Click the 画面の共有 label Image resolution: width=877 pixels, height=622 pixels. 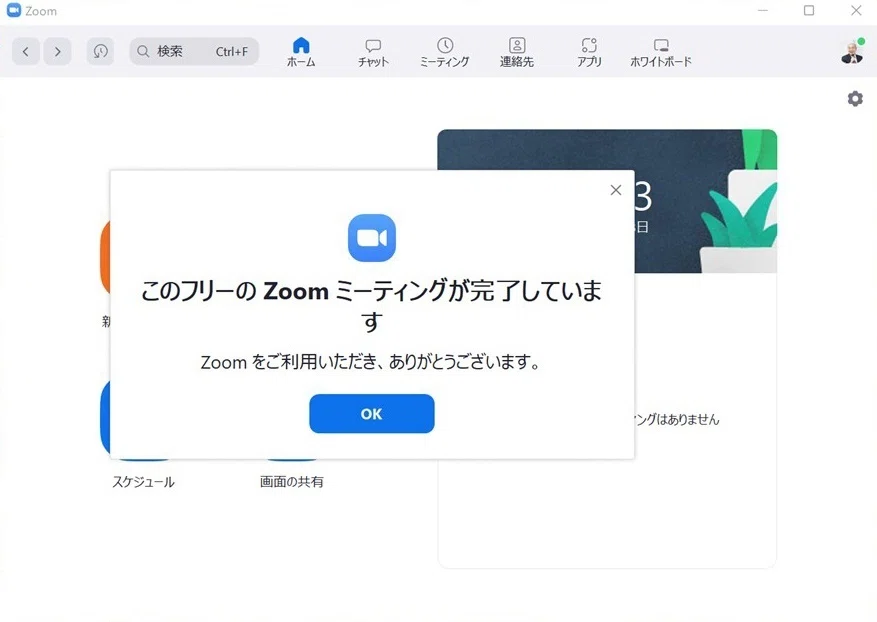click(x=291, y=482)
